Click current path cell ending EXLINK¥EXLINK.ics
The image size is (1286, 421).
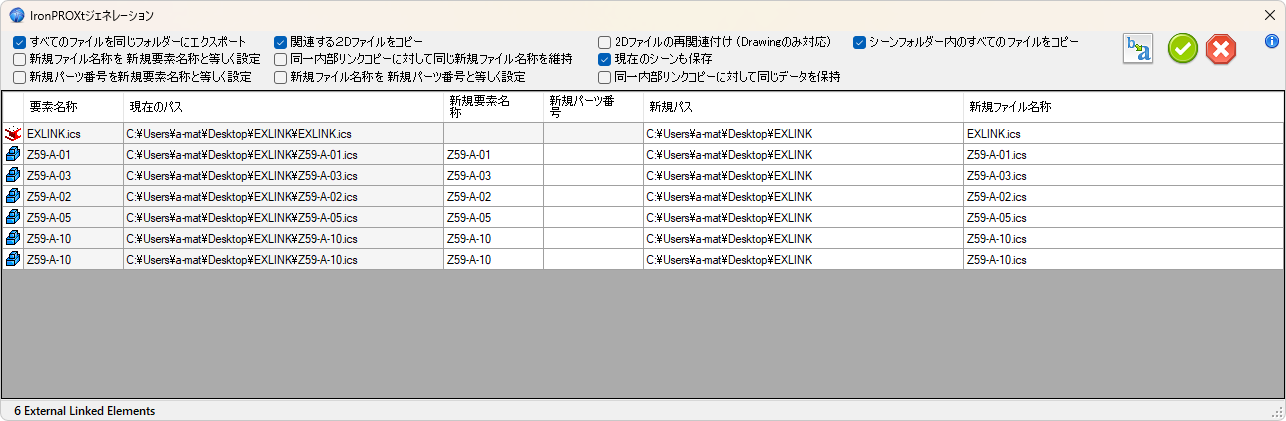tap(283, 133)
